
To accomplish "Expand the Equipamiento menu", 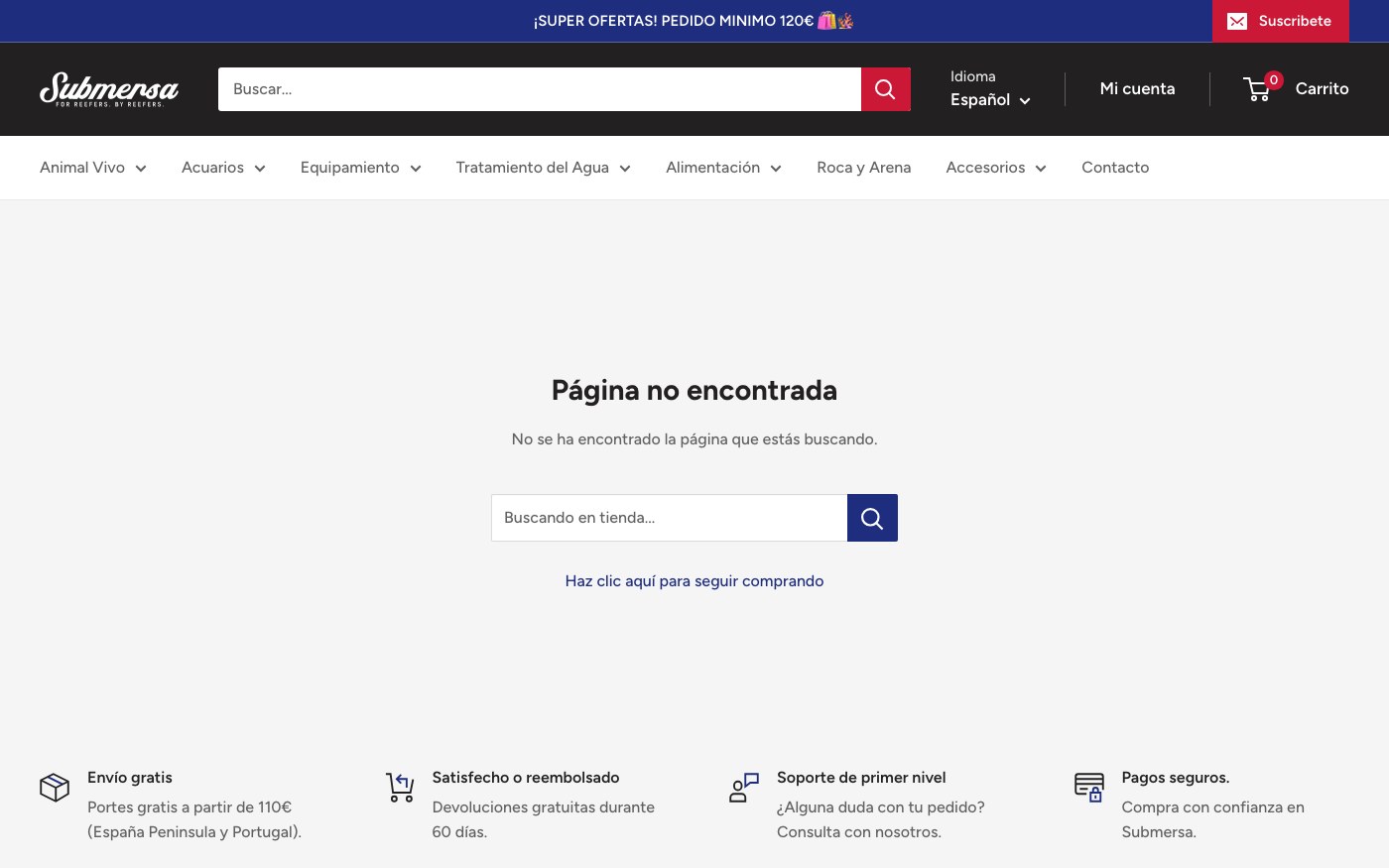I will [x=361, y=168].
